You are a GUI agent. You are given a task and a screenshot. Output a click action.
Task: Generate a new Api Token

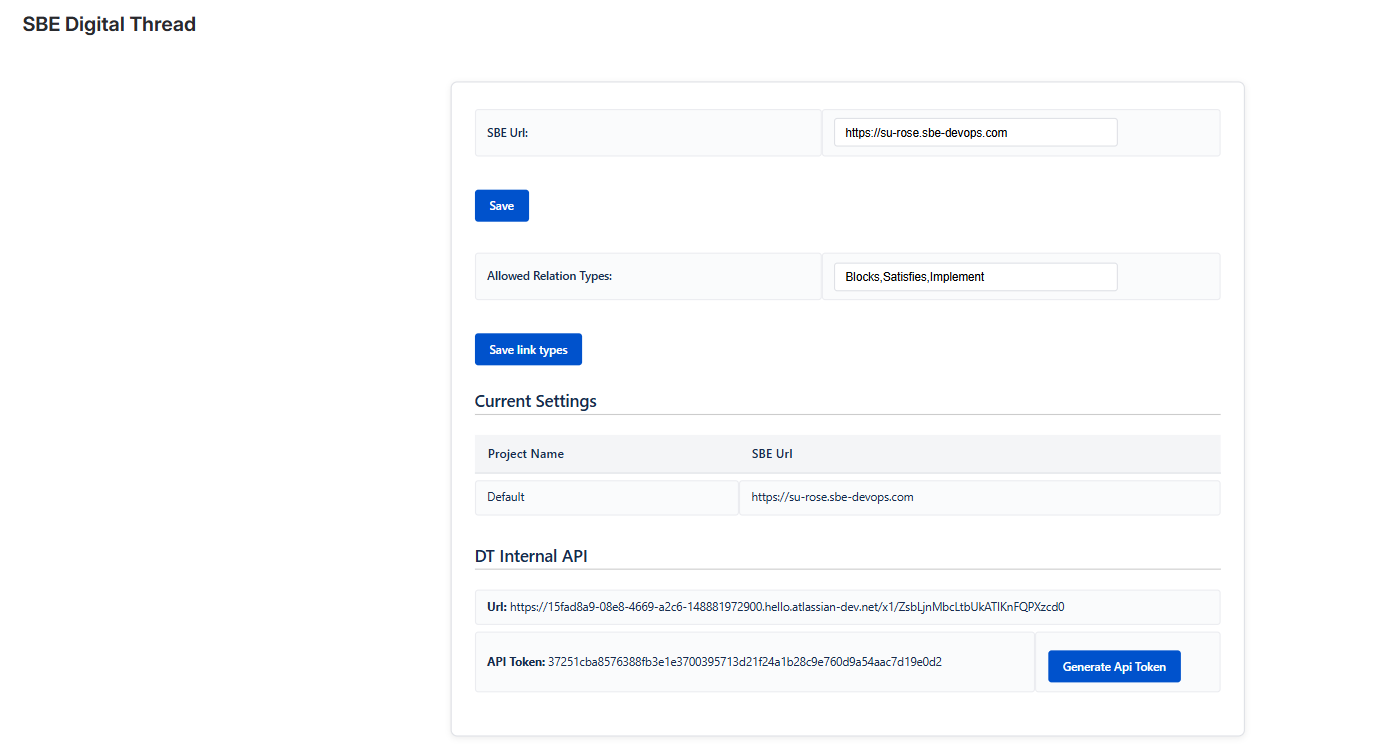tap(1114, 667)
